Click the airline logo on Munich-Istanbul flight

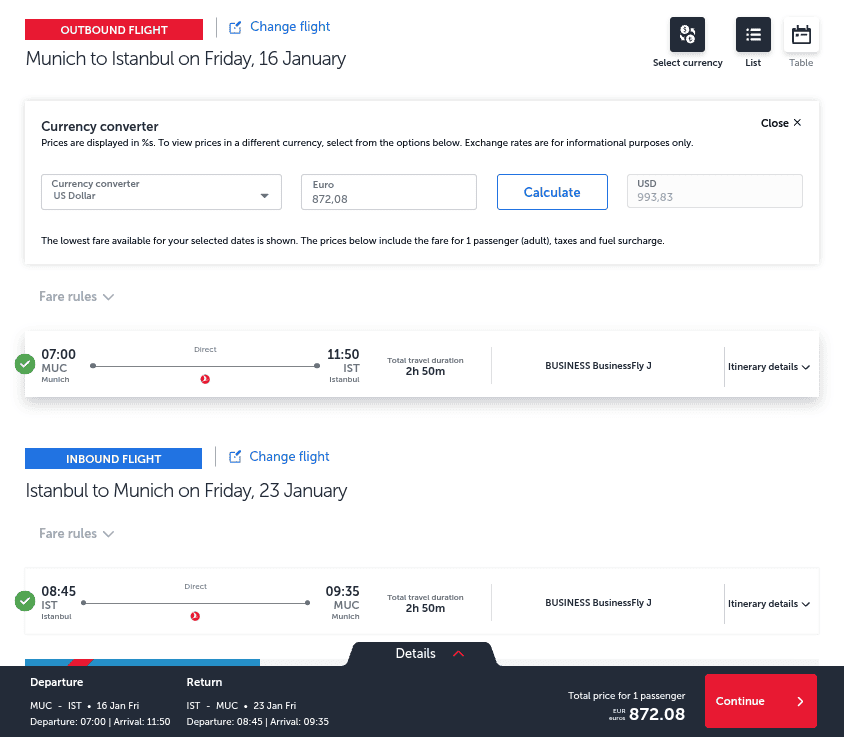tap(205, 379)
